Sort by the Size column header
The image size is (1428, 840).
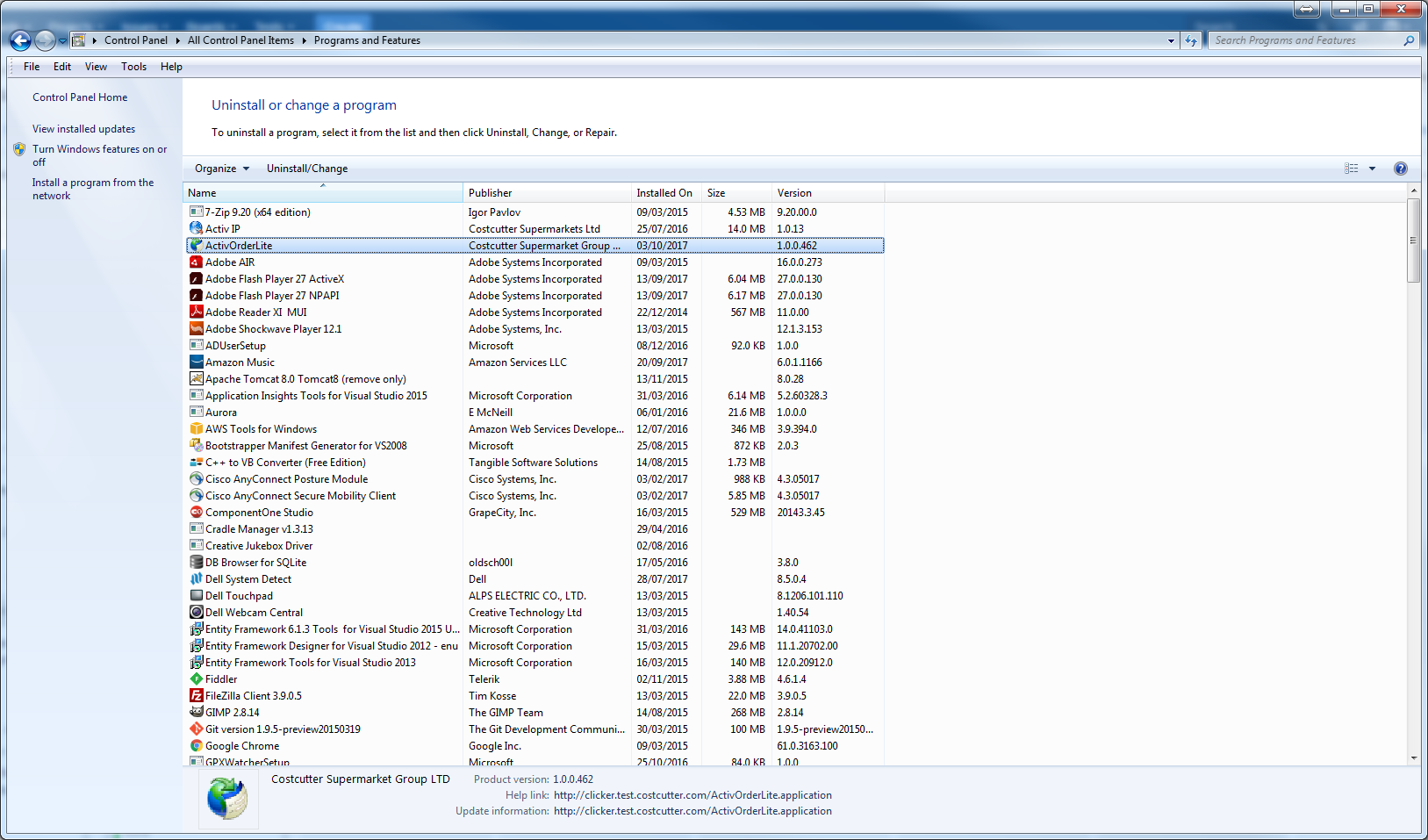(x=736, y=192)
